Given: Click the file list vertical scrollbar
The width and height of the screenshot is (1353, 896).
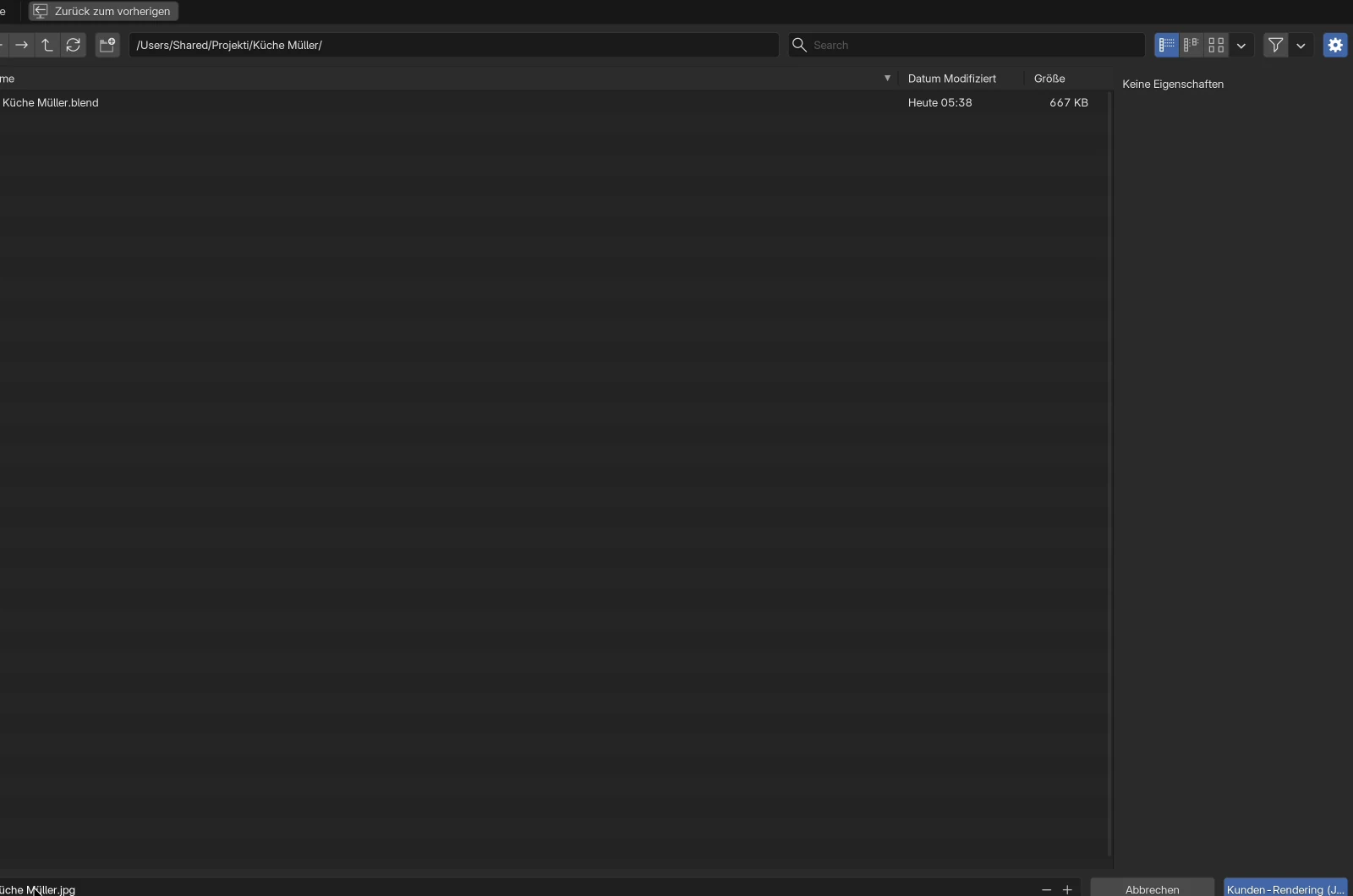Looking at the screenshot, I should [x=1109, y=473].
